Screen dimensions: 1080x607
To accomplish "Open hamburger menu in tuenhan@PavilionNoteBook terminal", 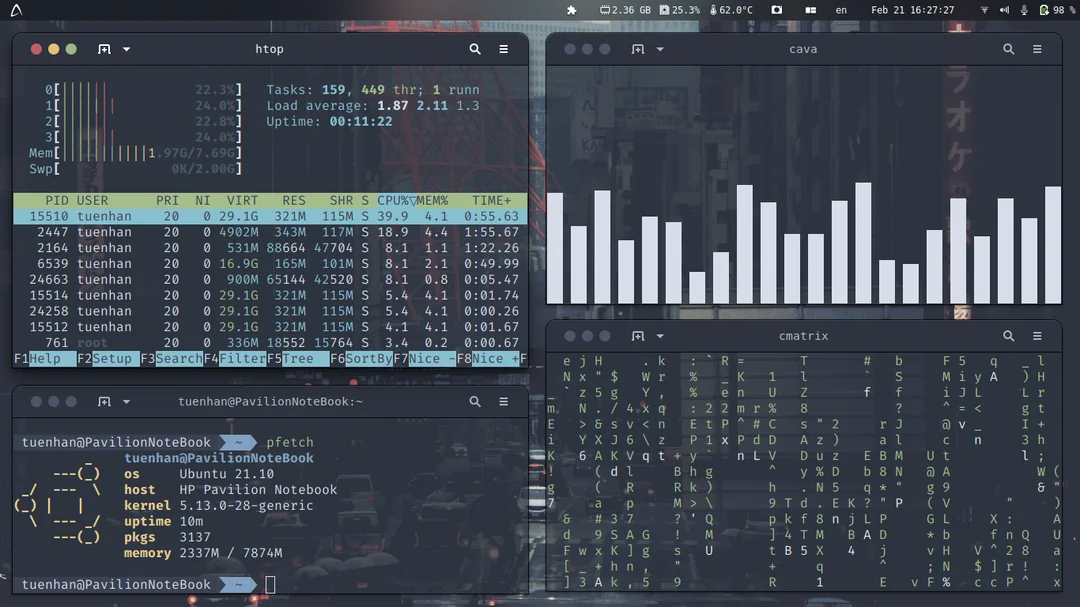I will tap(503, 401).
